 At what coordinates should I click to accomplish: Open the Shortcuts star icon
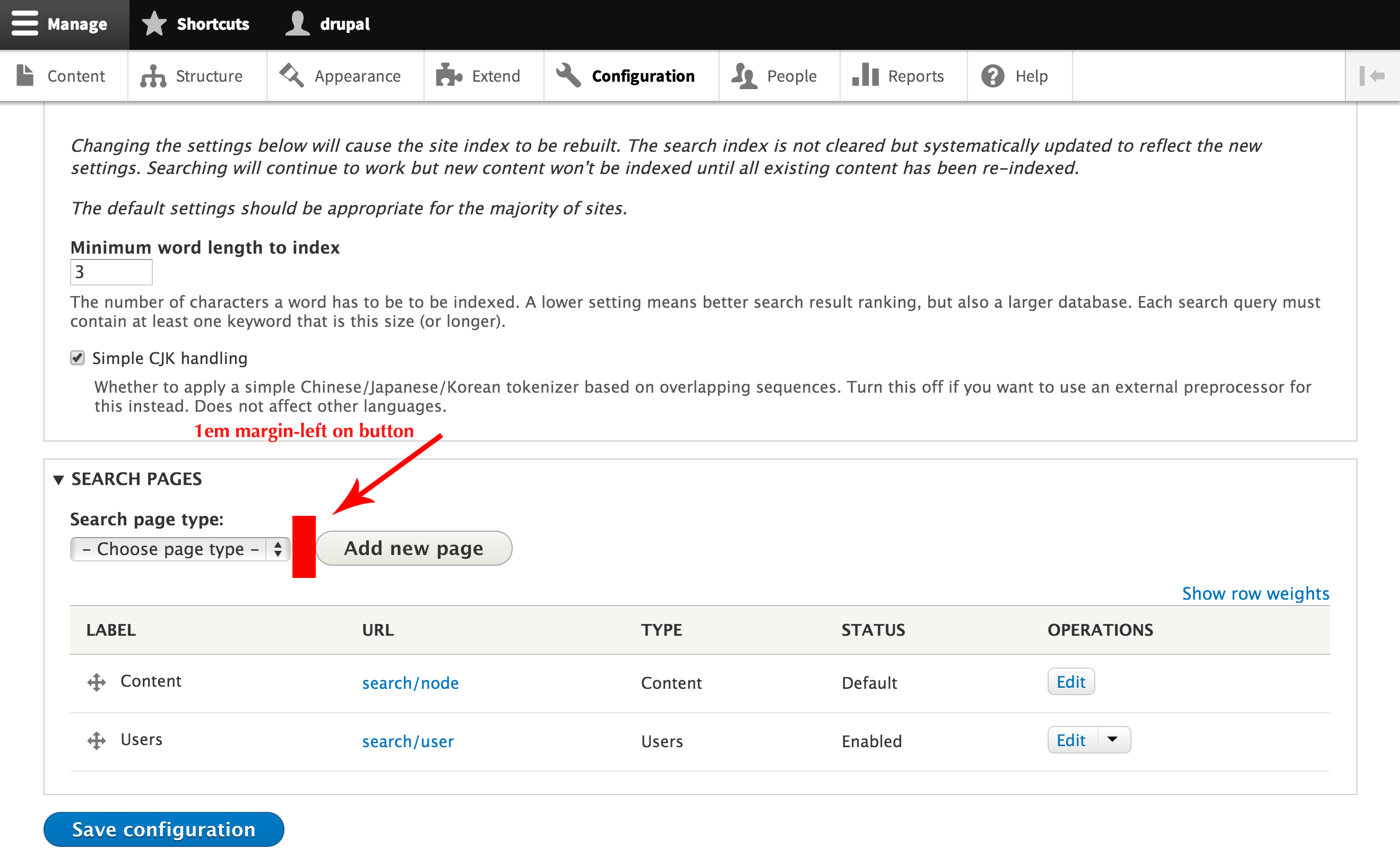[154, 24]
